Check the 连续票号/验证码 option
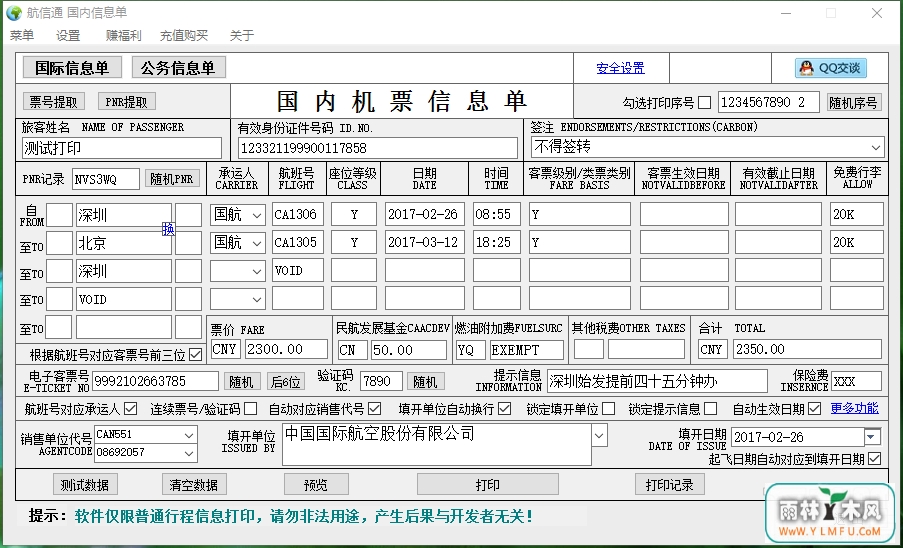 [251, 409]
